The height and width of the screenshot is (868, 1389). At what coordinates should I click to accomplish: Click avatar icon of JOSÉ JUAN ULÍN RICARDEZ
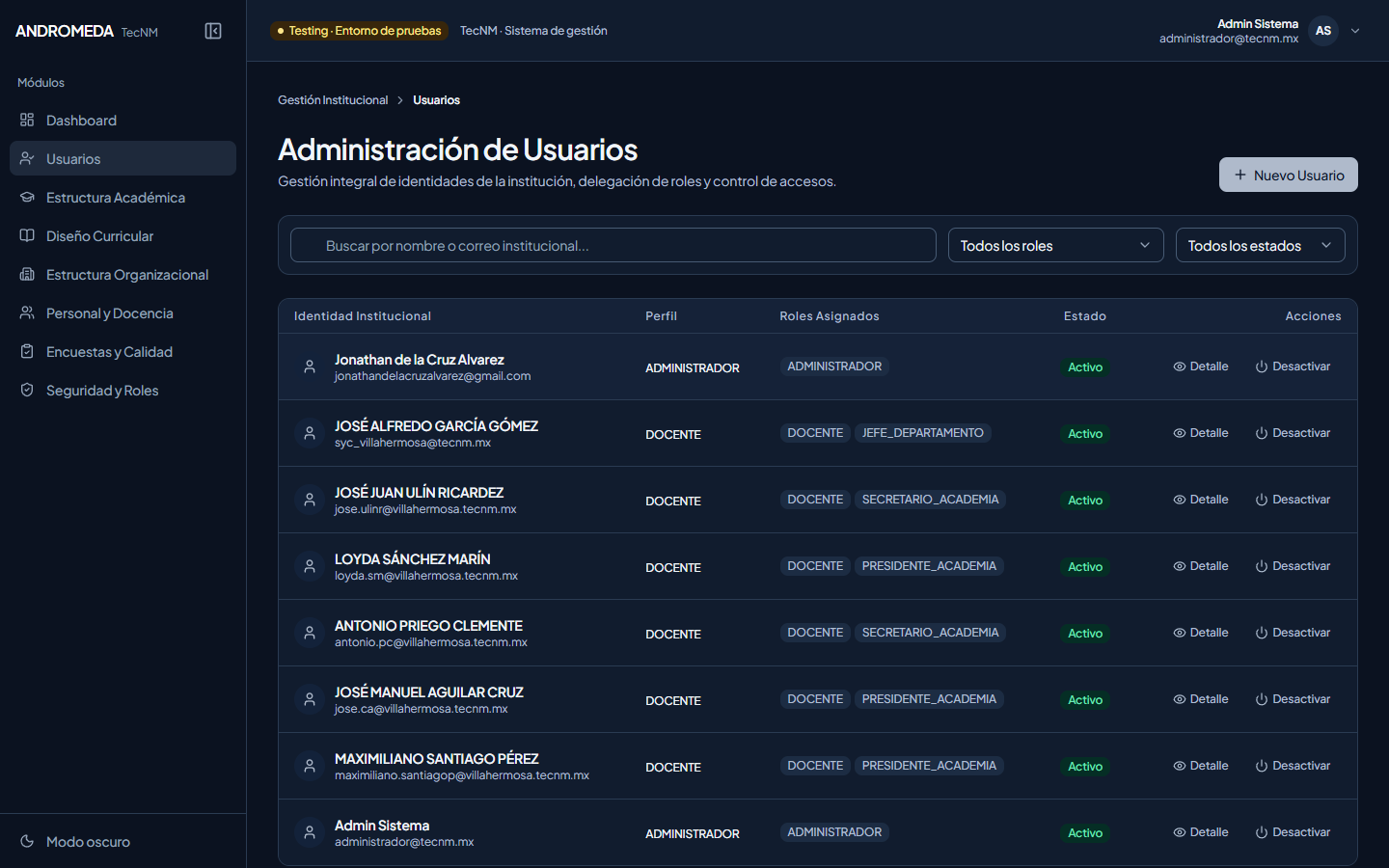tap(310, 500)
